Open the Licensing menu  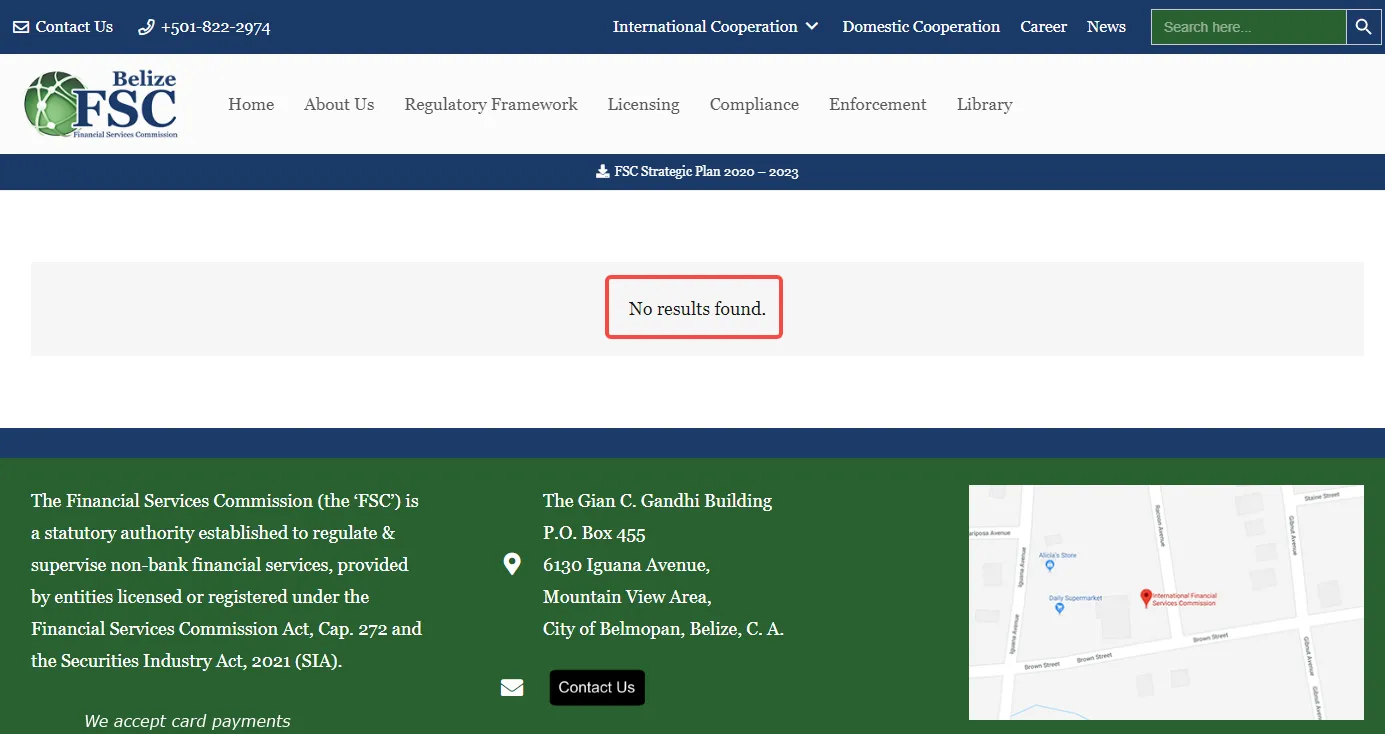[643, 104]
